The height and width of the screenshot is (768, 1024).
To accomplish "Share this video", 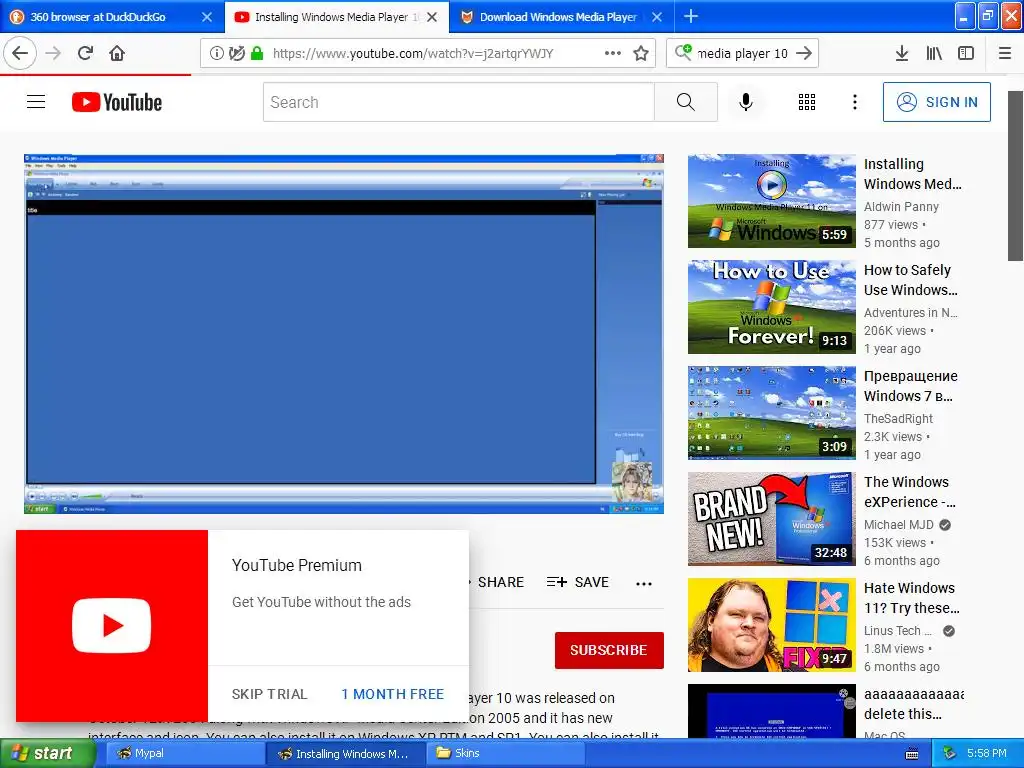I will (x=500, y=582).
